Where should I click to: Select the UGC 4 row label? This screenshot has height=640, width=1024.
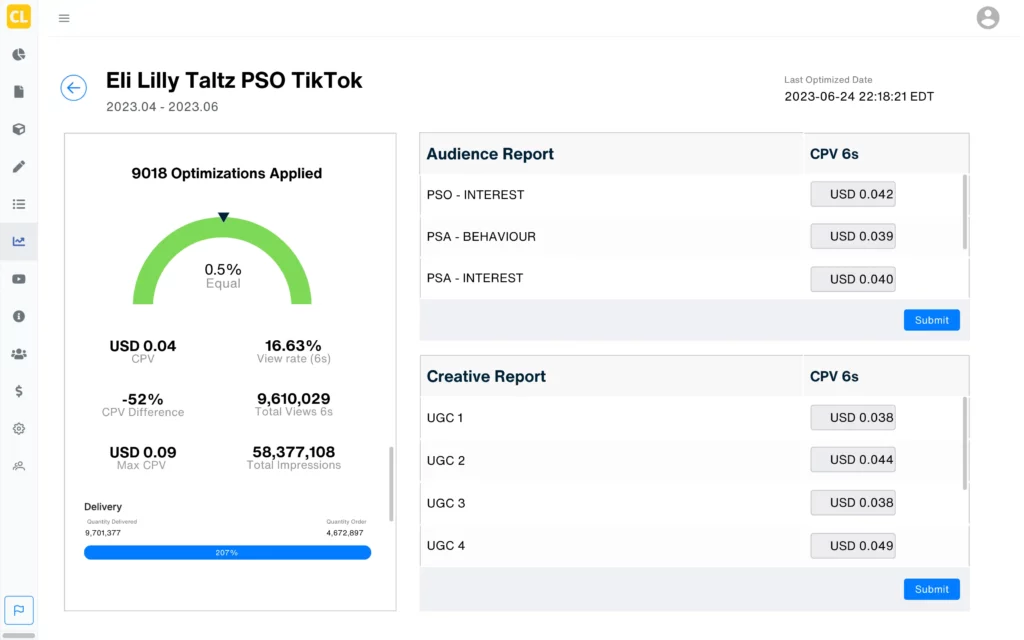point(446,546)
